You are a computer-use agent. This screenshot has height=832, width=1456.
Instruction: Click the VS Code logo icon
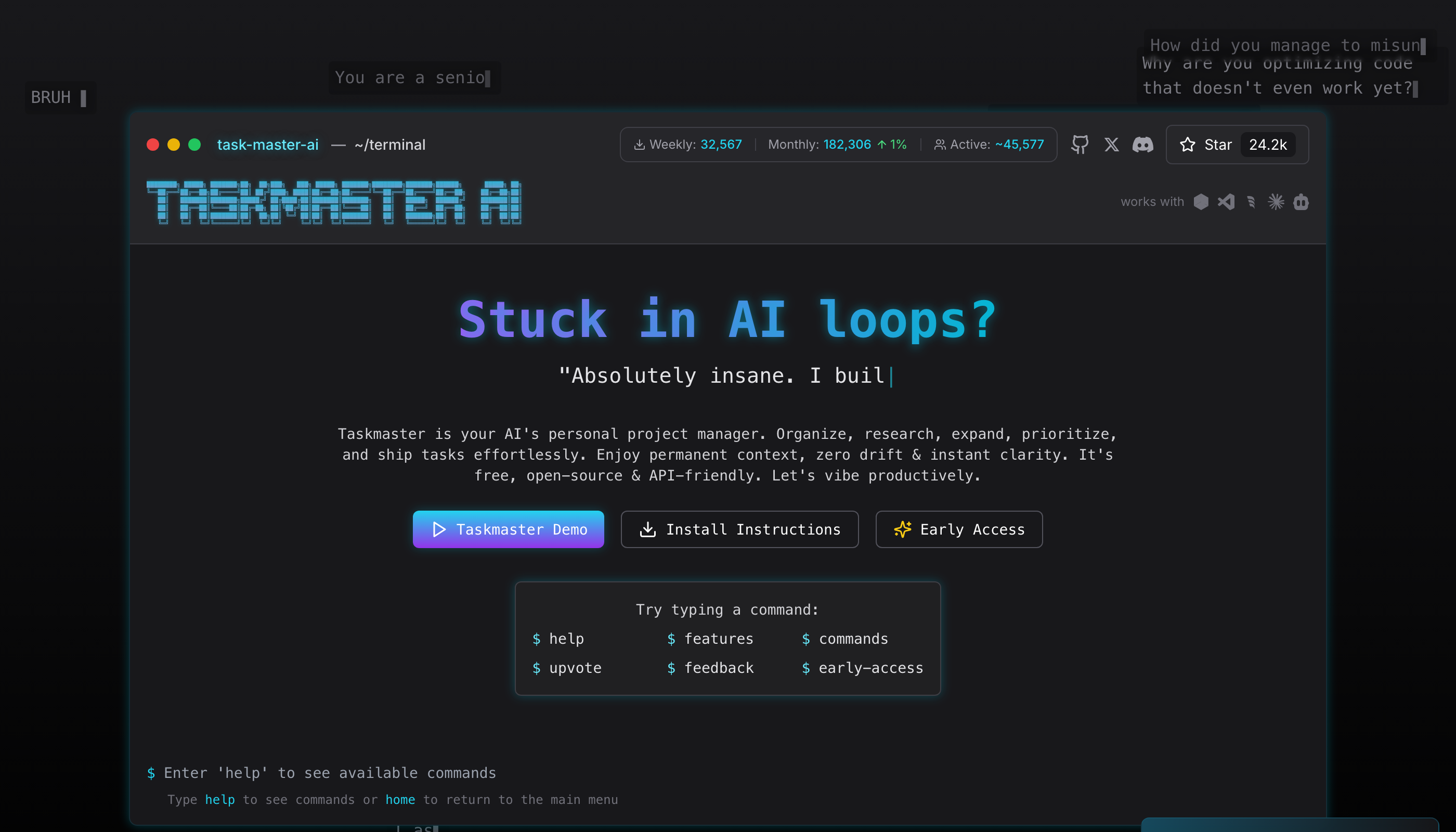coord(1226,202)
